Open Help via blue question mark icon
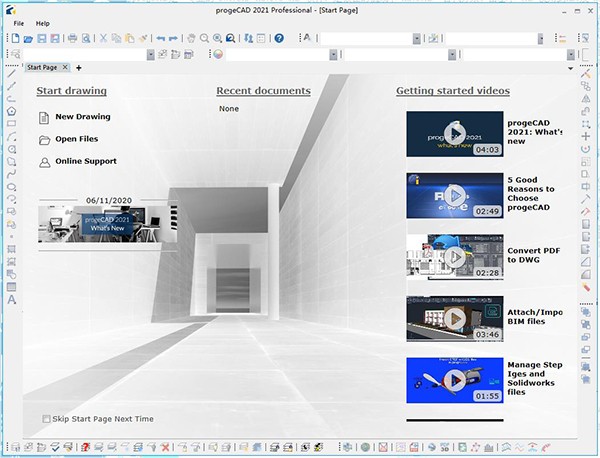This screenshot has width=600, height=458. tap(279, 38)
